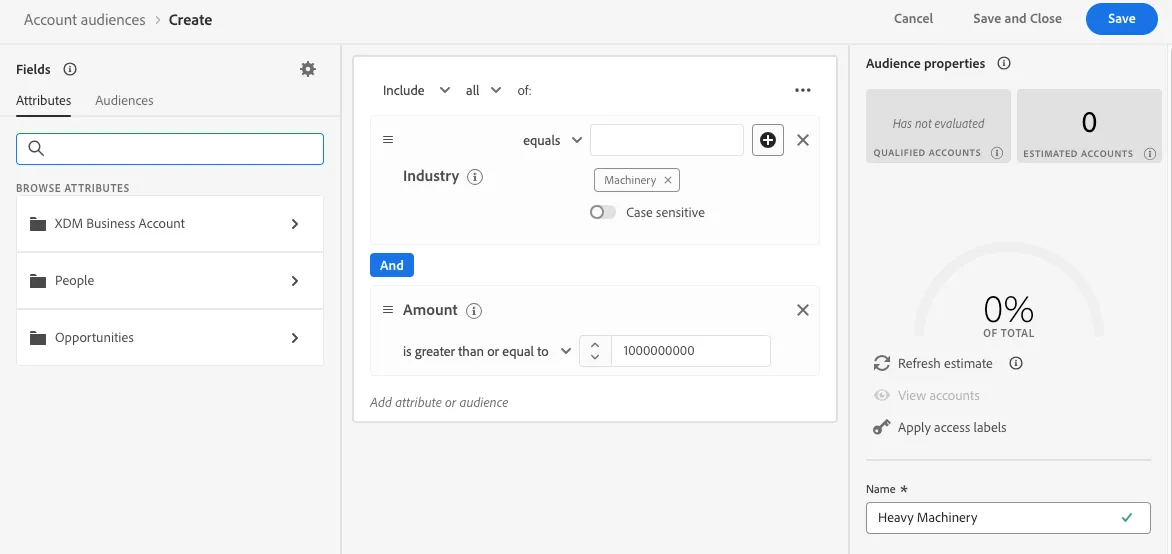
Task: Click the info icon beside Industry
Action: (475, 177)
